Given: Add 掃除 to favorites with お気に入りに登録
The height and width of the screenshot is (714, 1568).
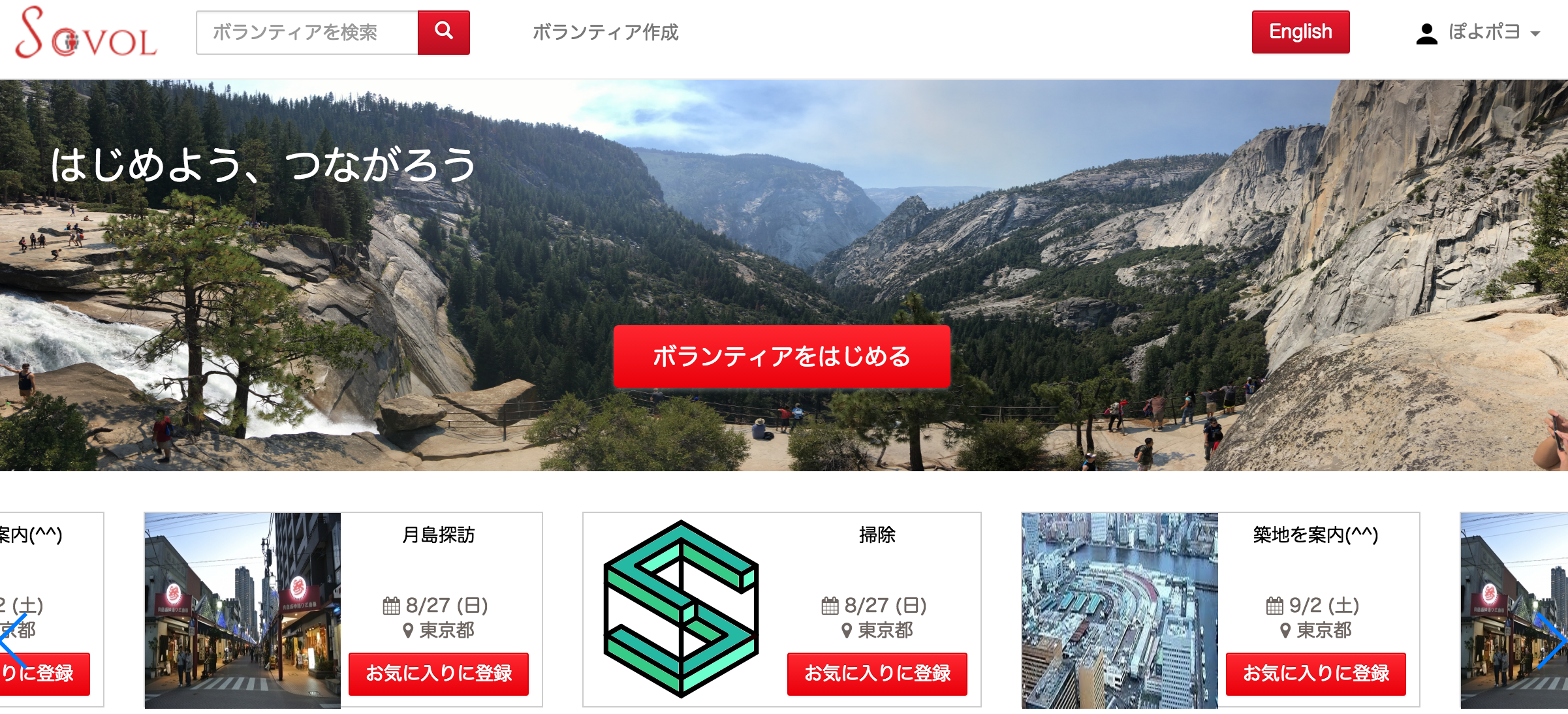Looking at the screenshot, I should [877, 674].
